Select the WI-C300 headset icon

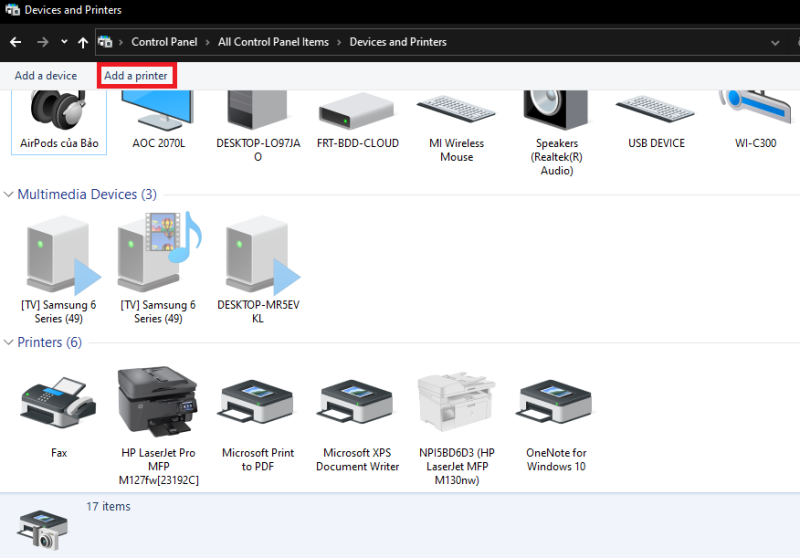point(755,107)
